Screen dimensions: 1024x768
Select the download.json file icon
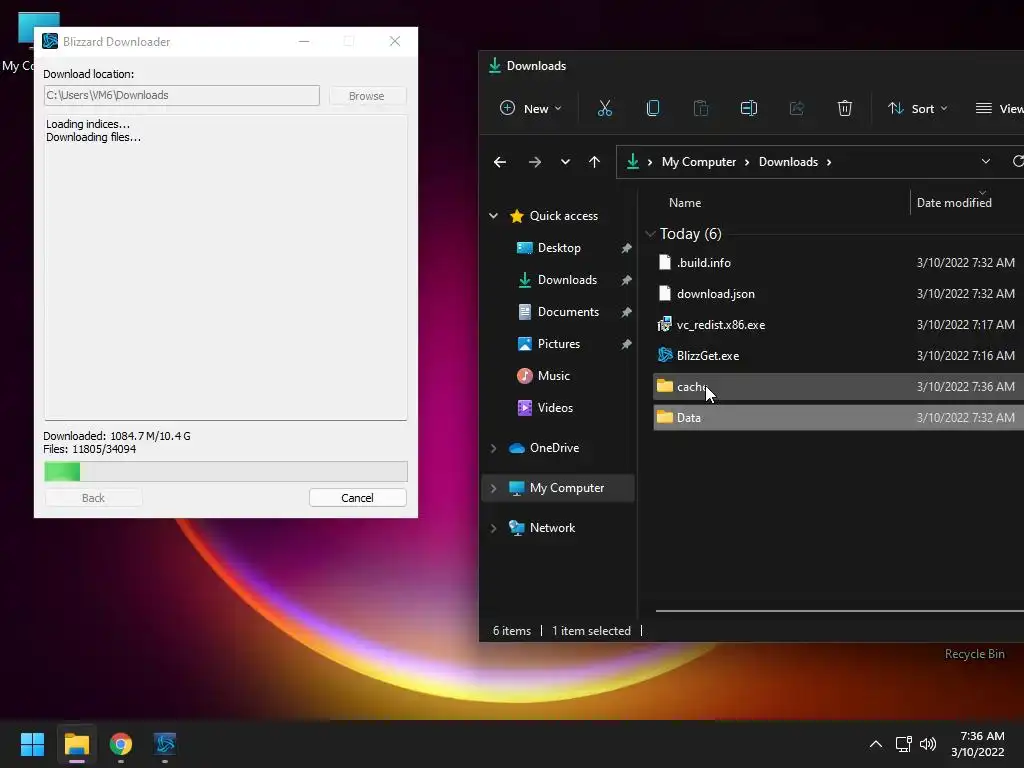(665, 293)
